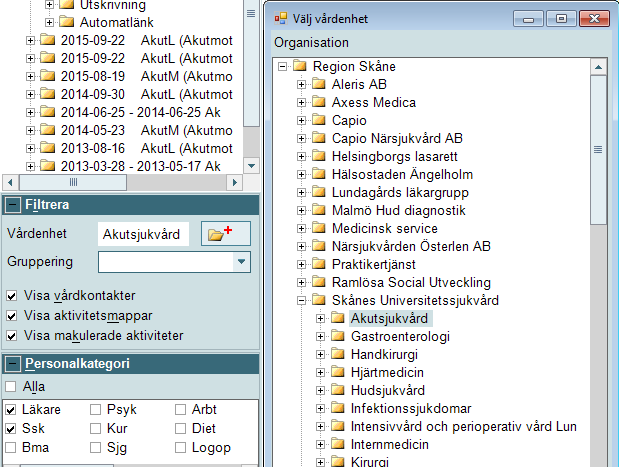Select Ramlösa Social Utveckling tree item
Viewport: 619px width, 467px height.
411,282
